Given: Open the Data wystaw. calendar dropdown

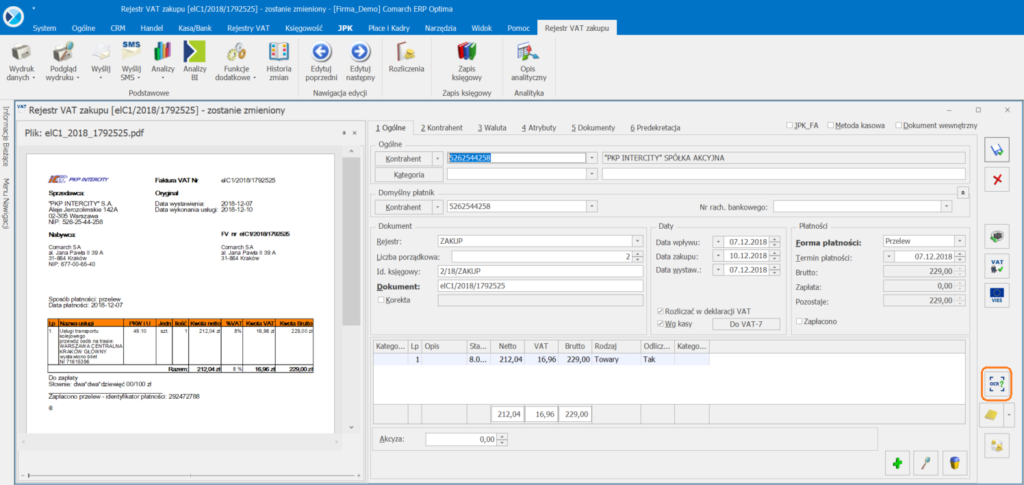Looking at the screenshot, I should (717, 270).
